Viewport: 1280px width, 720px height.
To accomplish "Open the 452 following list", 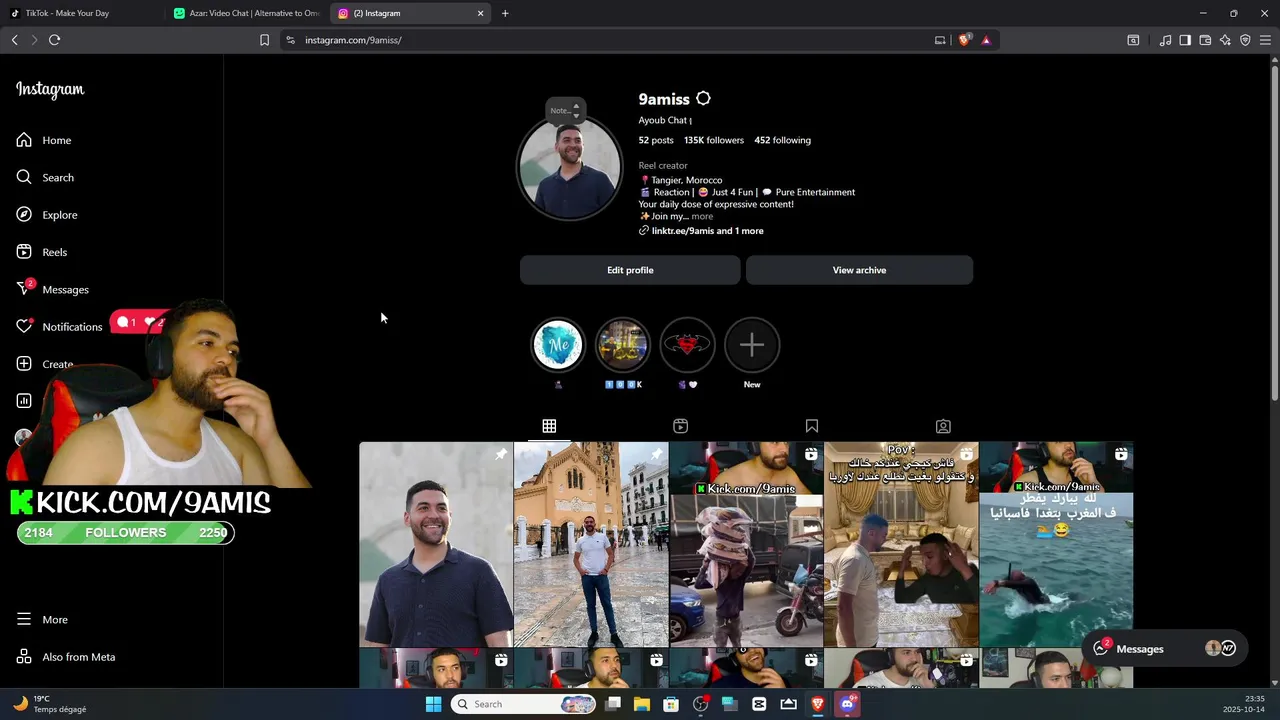I will tap(782, 140).
